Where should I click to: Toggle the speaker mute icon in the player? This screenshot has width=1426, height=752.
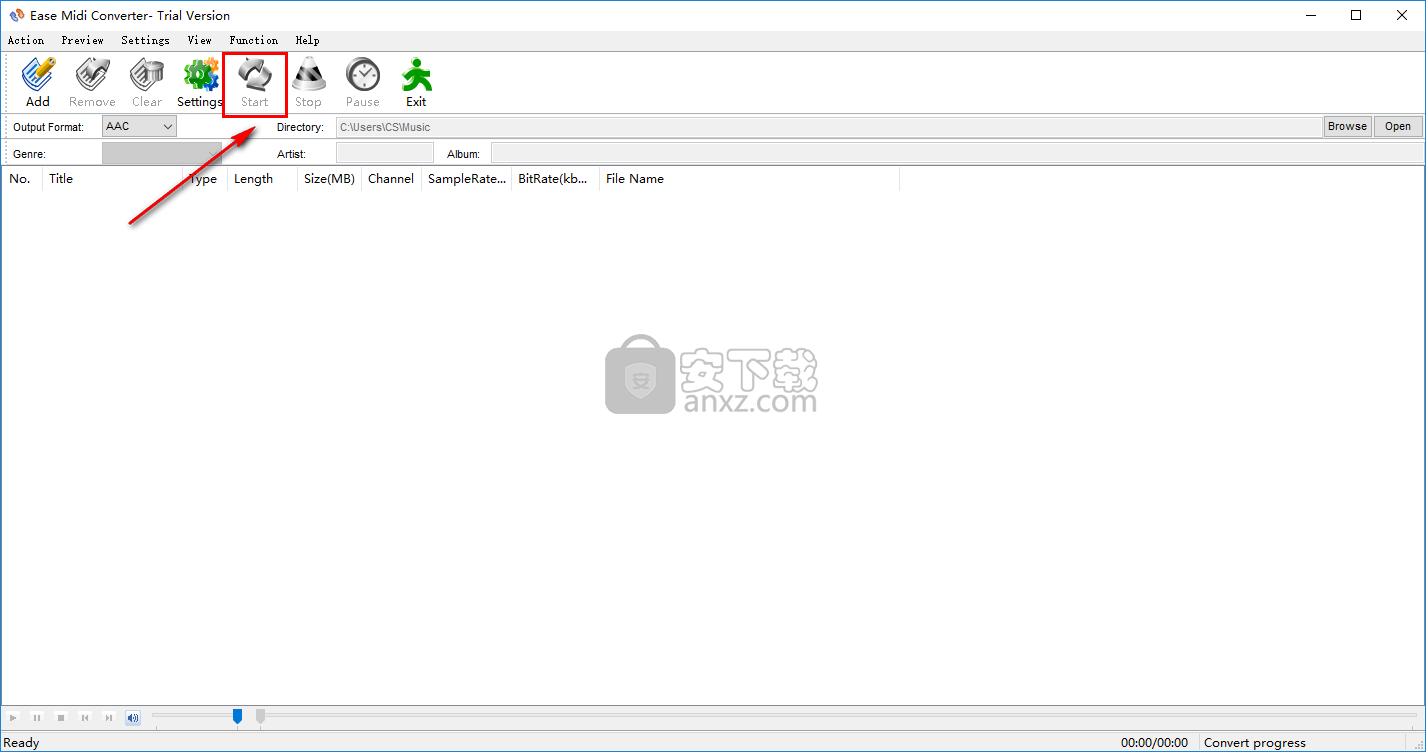pyautogui.click(x=133, y=717)
